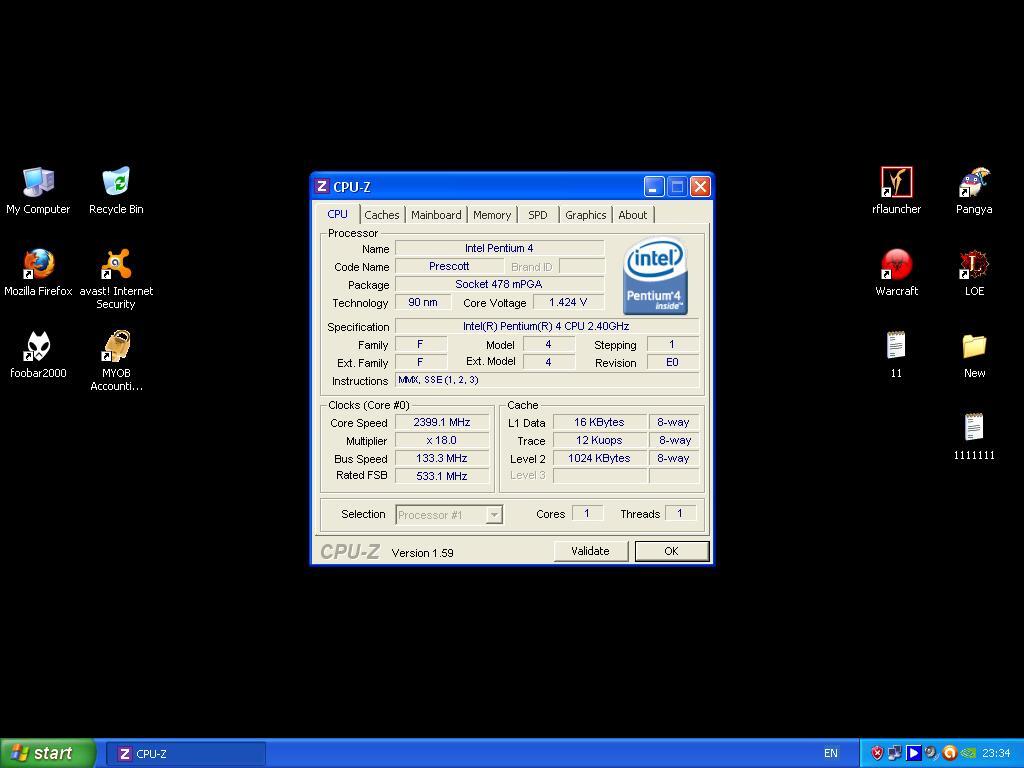Switch to the About tab
Screen dimensions: 1024x768
(x=632, y=215)
